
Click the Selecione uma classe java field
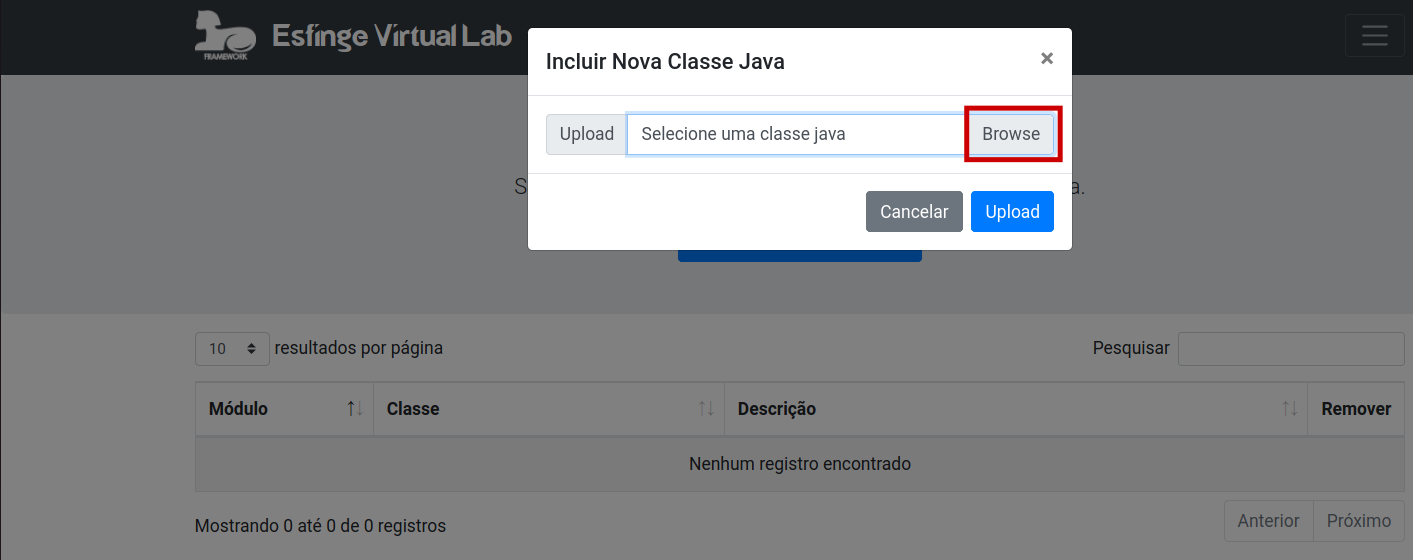[x=797, y=134]
